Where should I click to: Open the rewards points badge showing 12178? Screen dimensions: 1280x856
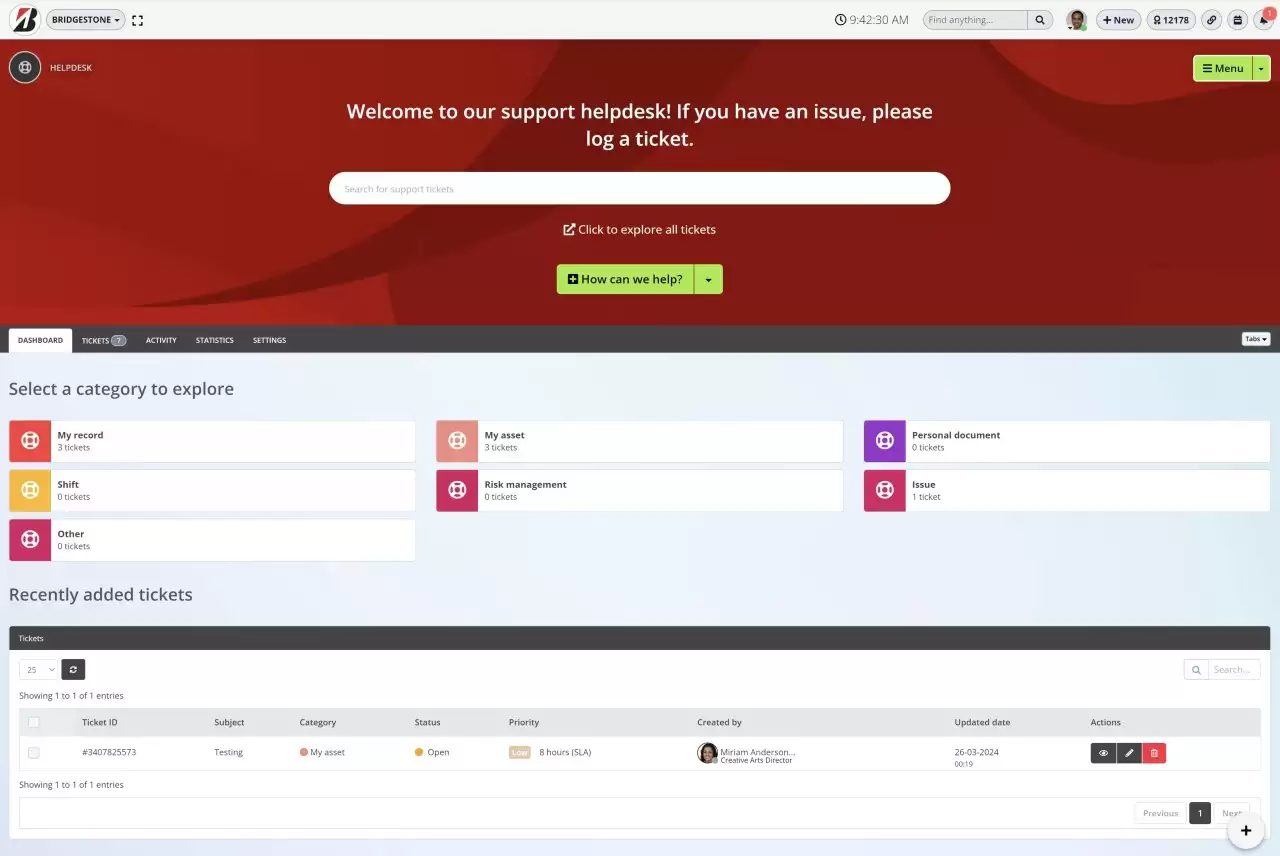click(1171, 19)
